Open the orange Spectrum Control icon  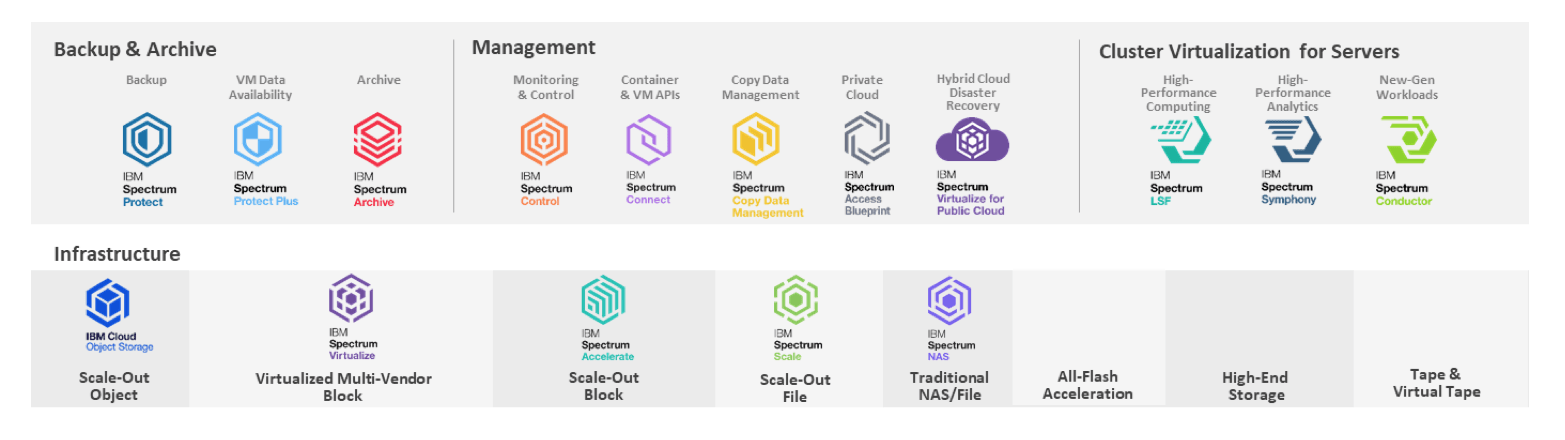point(545,139)
